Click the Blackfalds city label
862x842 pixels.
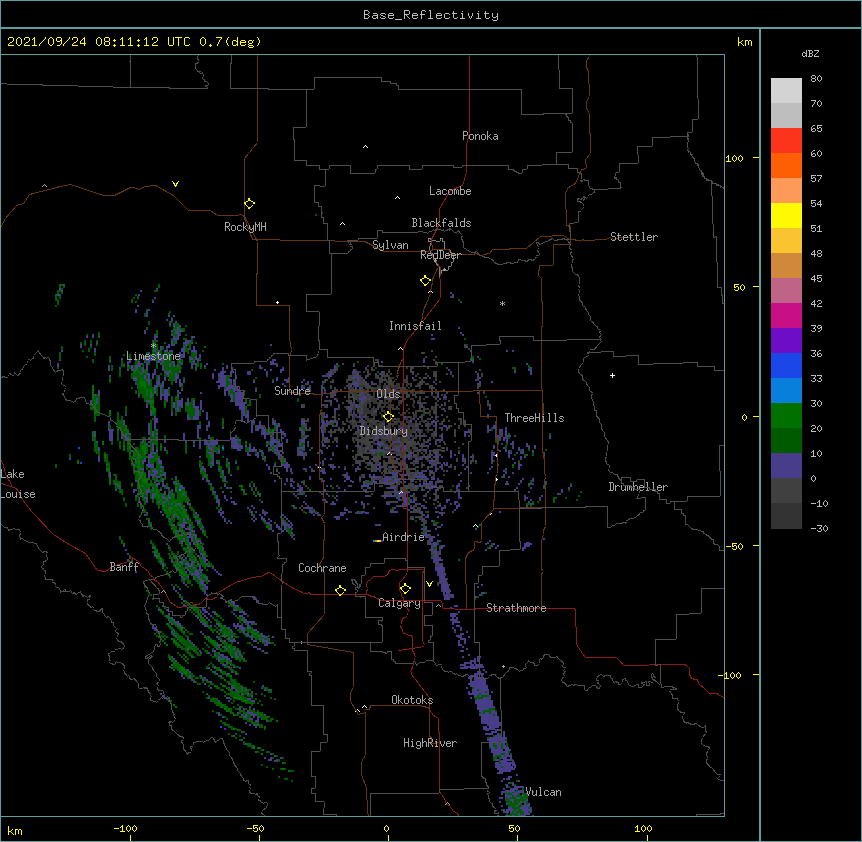pos(441,223)
